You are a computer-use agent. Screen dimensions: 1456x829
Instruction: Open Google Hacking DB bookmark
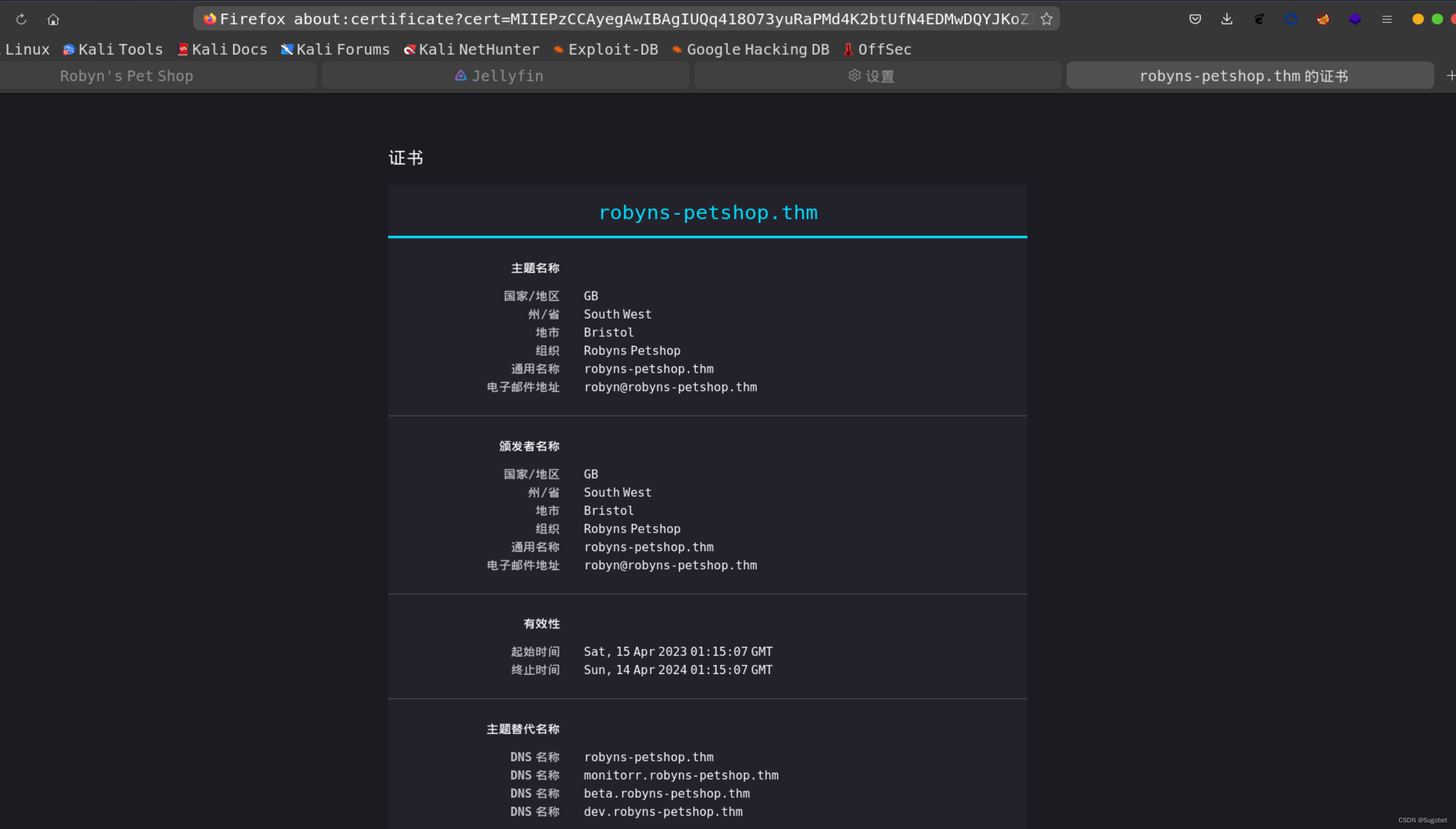(750, 50)
